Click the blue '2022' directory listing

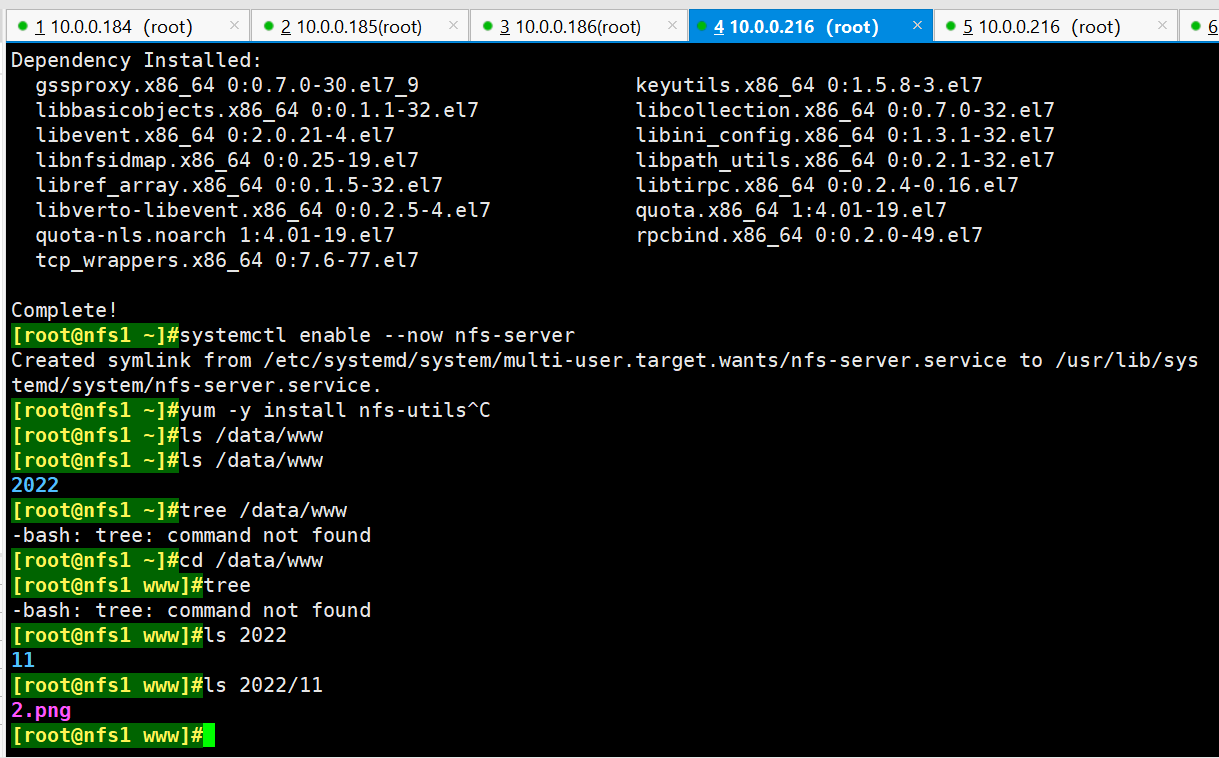coord(35,485)
